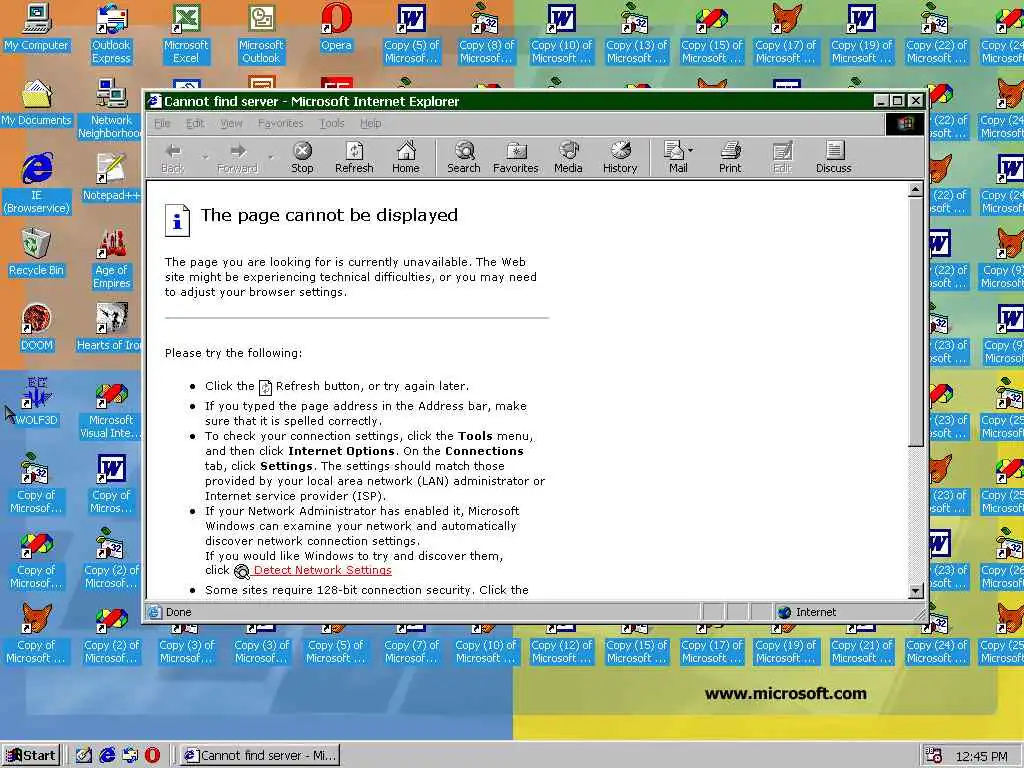Click the greyed Edit toolbar button

(x=782, y=157)
